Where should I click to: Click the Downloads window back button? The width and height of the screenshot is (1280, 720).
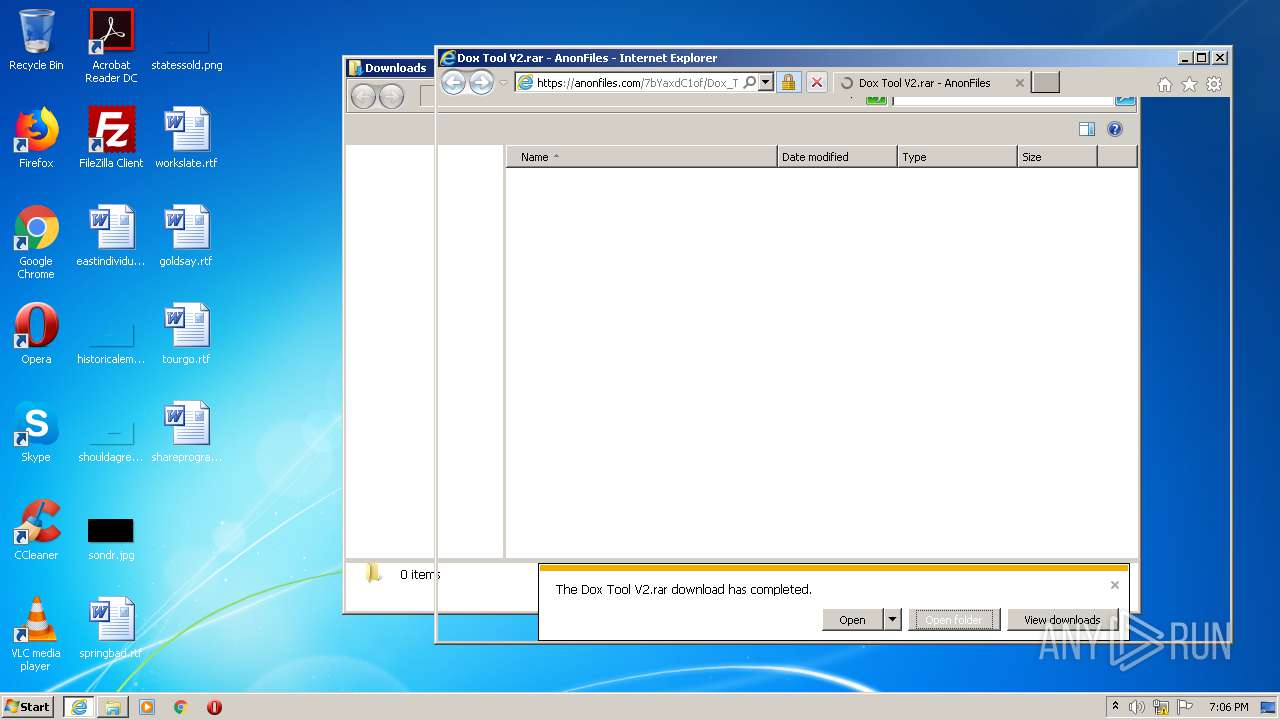364,96
